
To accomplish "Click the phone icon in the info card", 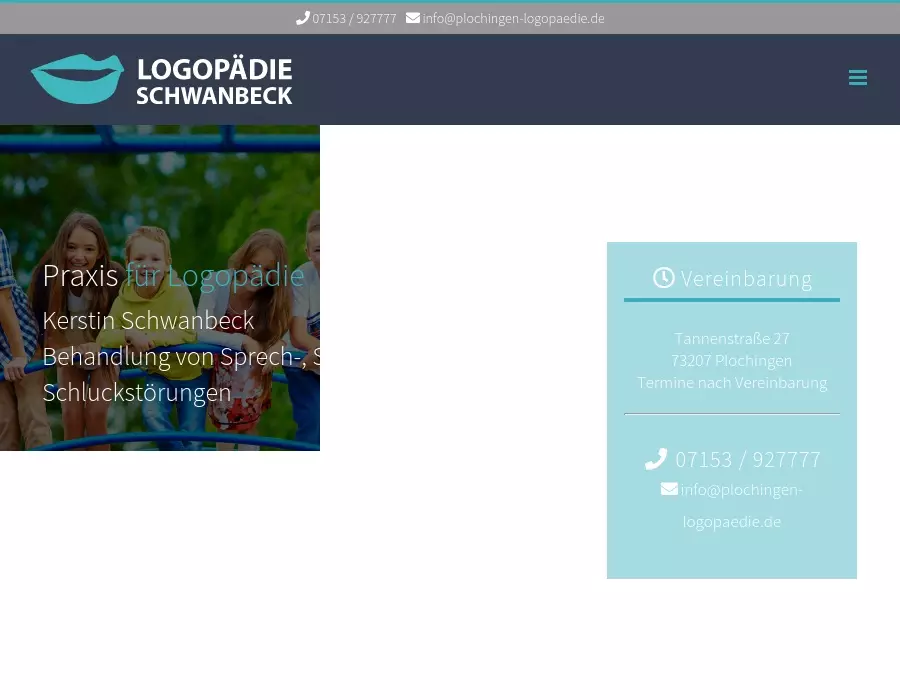I will [656, 459].
